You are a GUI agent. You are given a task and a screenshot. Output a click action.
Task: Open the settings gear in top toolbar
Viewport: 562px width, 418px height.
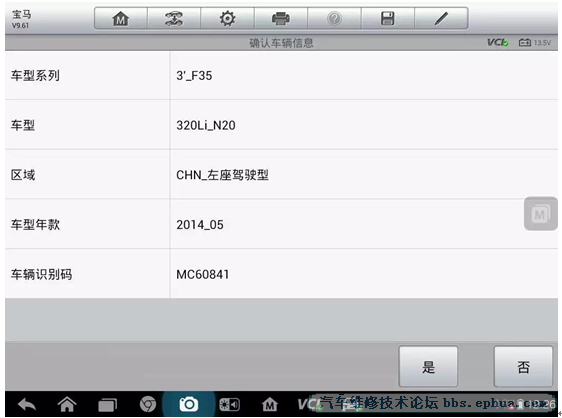coord(227,18)
